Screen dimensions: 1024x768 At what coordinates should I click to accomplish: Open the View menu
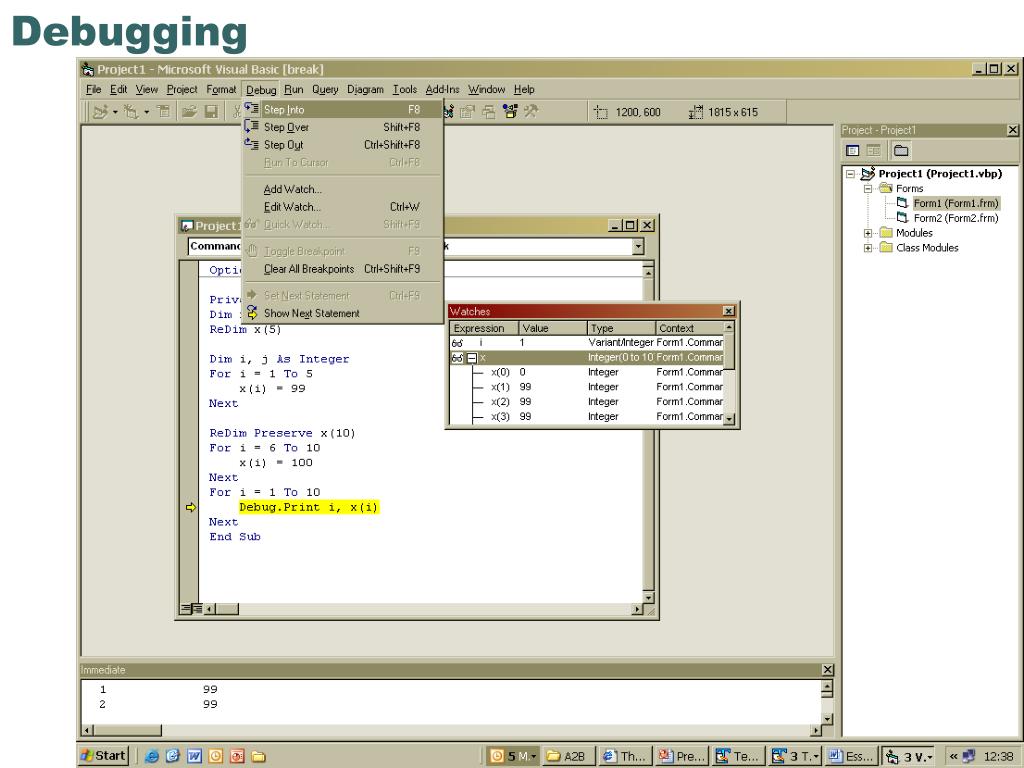(x=147, y=89)
